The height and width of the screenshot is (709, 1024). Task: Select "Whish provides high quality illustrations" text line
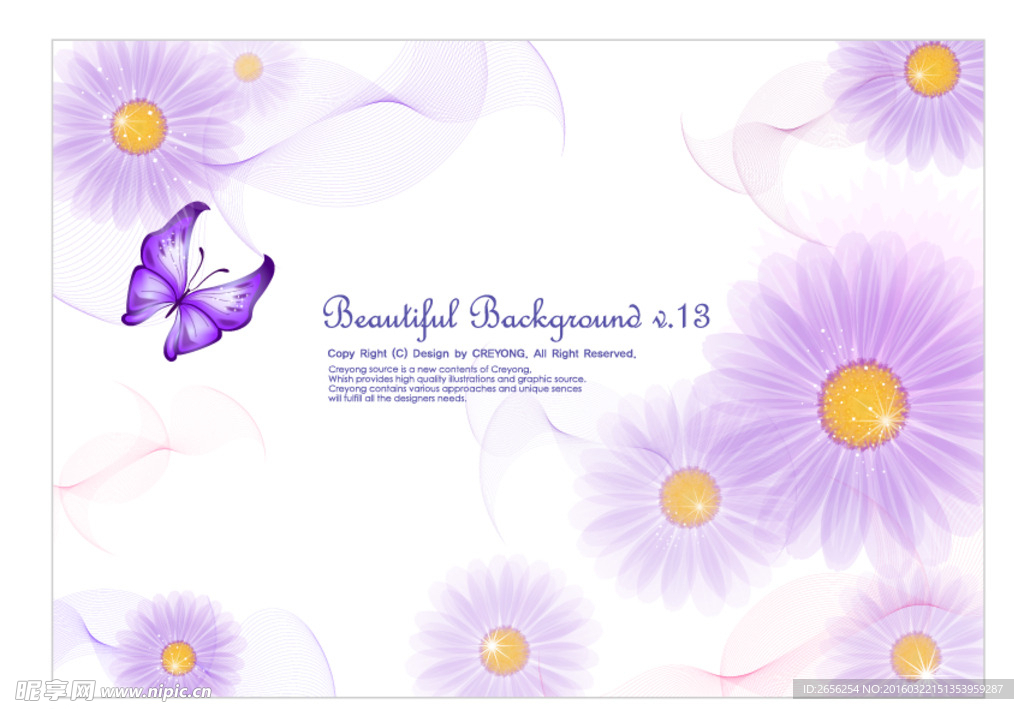(x=457, y=379)
